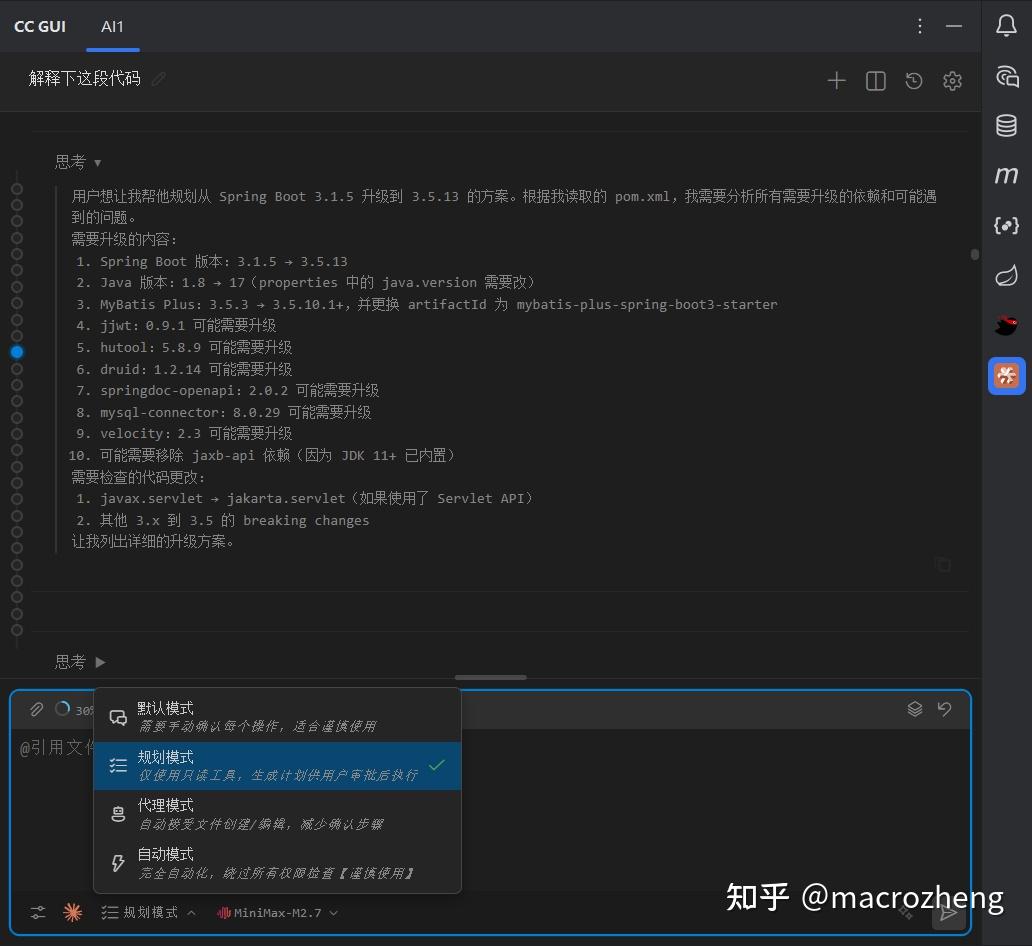1032x946 pixels.
Task: Open the notifications bell panel
Action: (x=1006, y=26)
